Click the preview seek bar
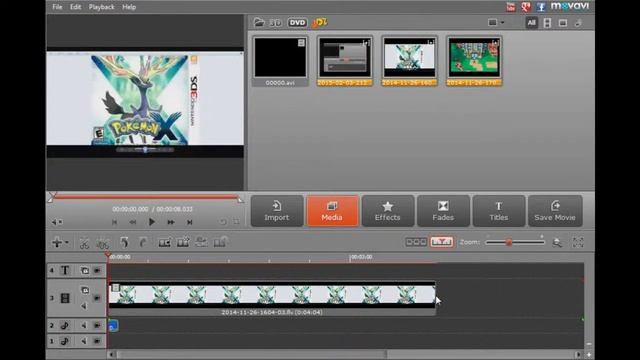Image resolution: width=640 pixels, height=360 pixels. (x=146, y=198)
